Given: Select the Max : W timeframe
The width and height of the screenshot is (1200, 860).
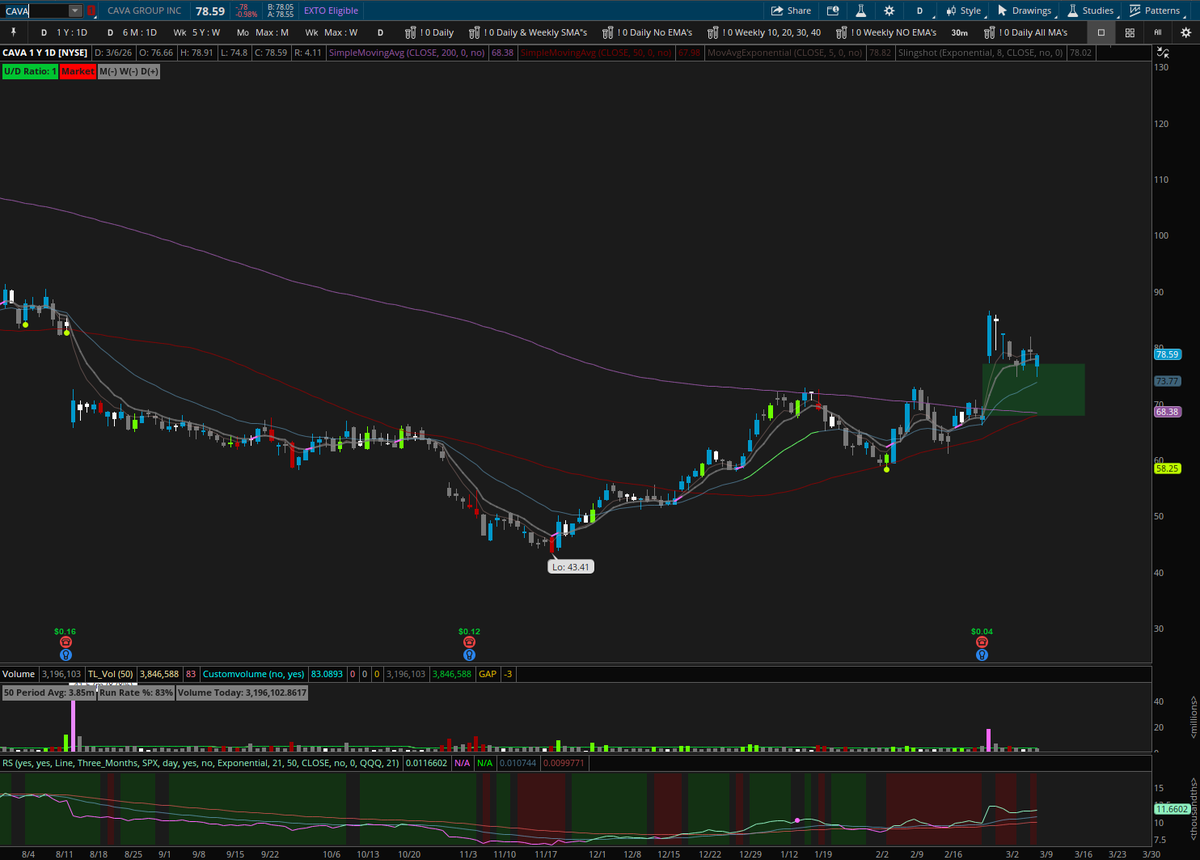Looking at the screenshot, I should pos(331,32).
